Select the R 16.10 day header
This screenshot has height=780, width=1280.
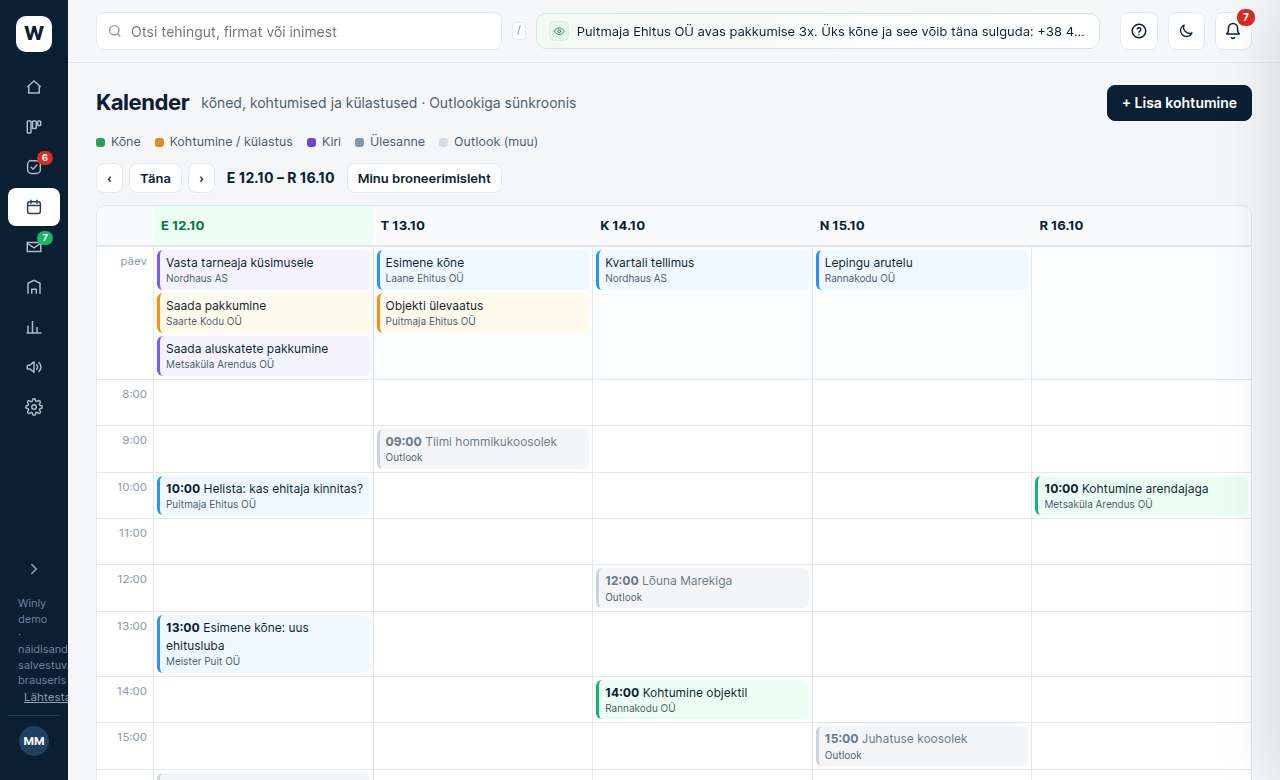point(1141,226)
